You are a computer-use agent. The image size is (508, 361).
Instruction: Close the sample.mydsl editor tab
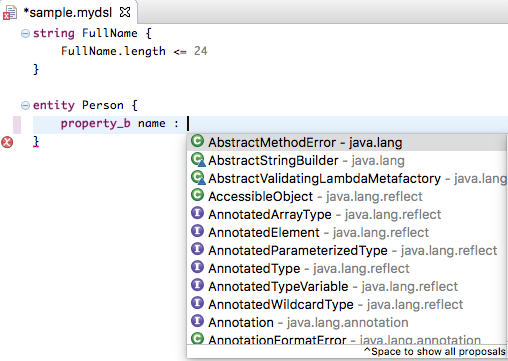125,12
